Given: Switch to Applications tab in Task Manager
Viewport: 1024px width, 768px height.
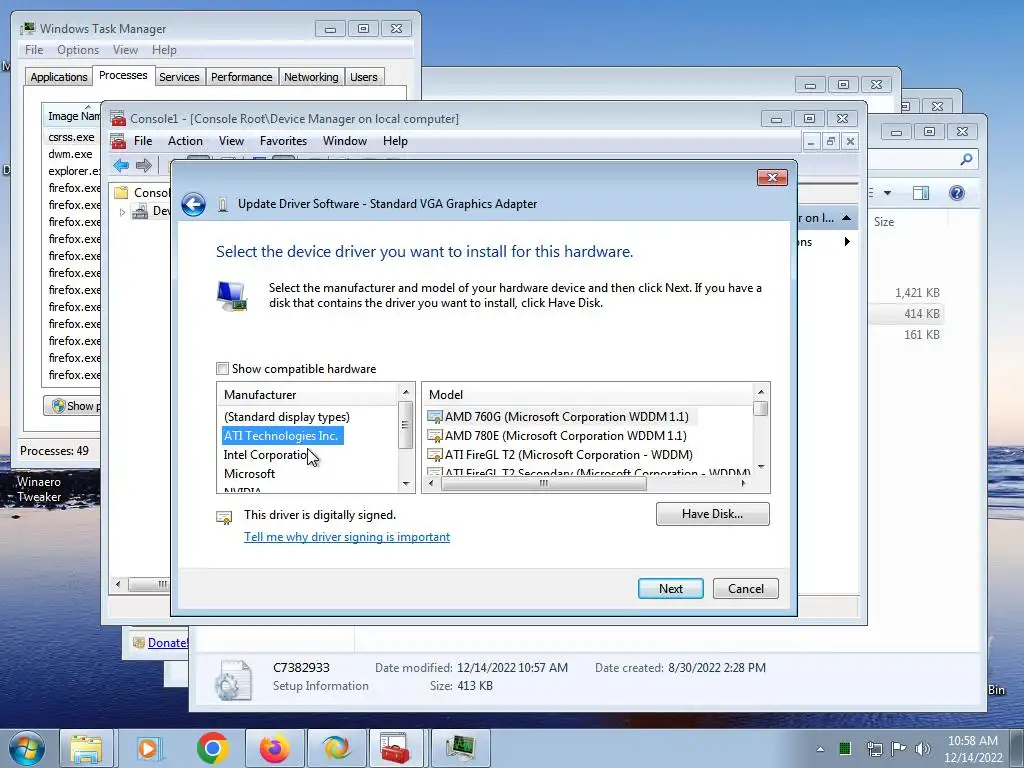Looking at the screenshot, I should coord(59,77).
